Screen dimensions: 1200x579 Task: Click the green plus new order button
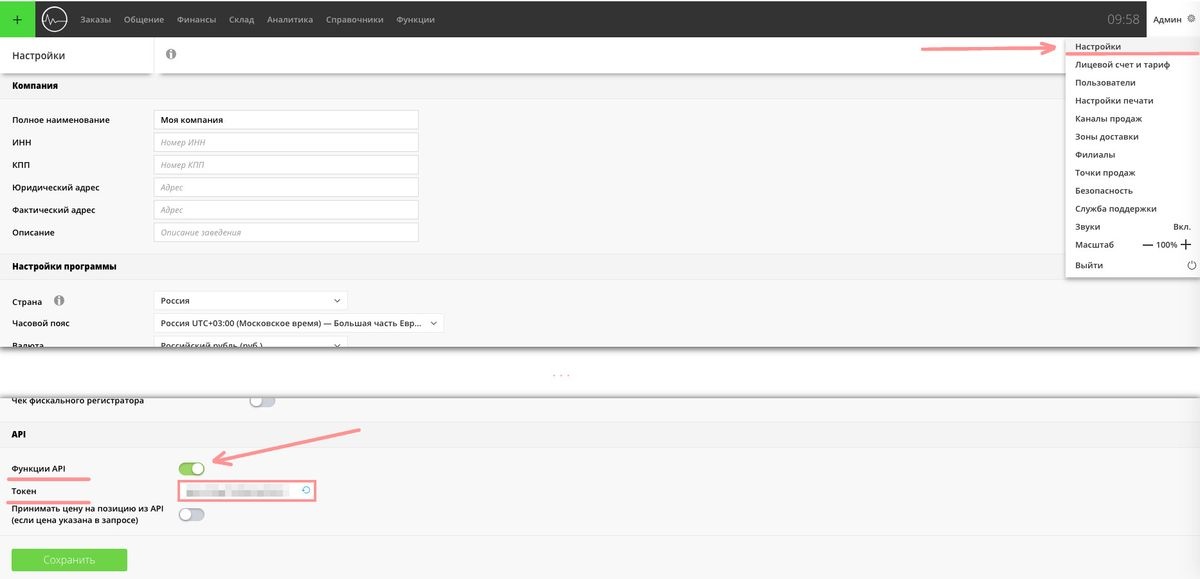pos(17,19)
